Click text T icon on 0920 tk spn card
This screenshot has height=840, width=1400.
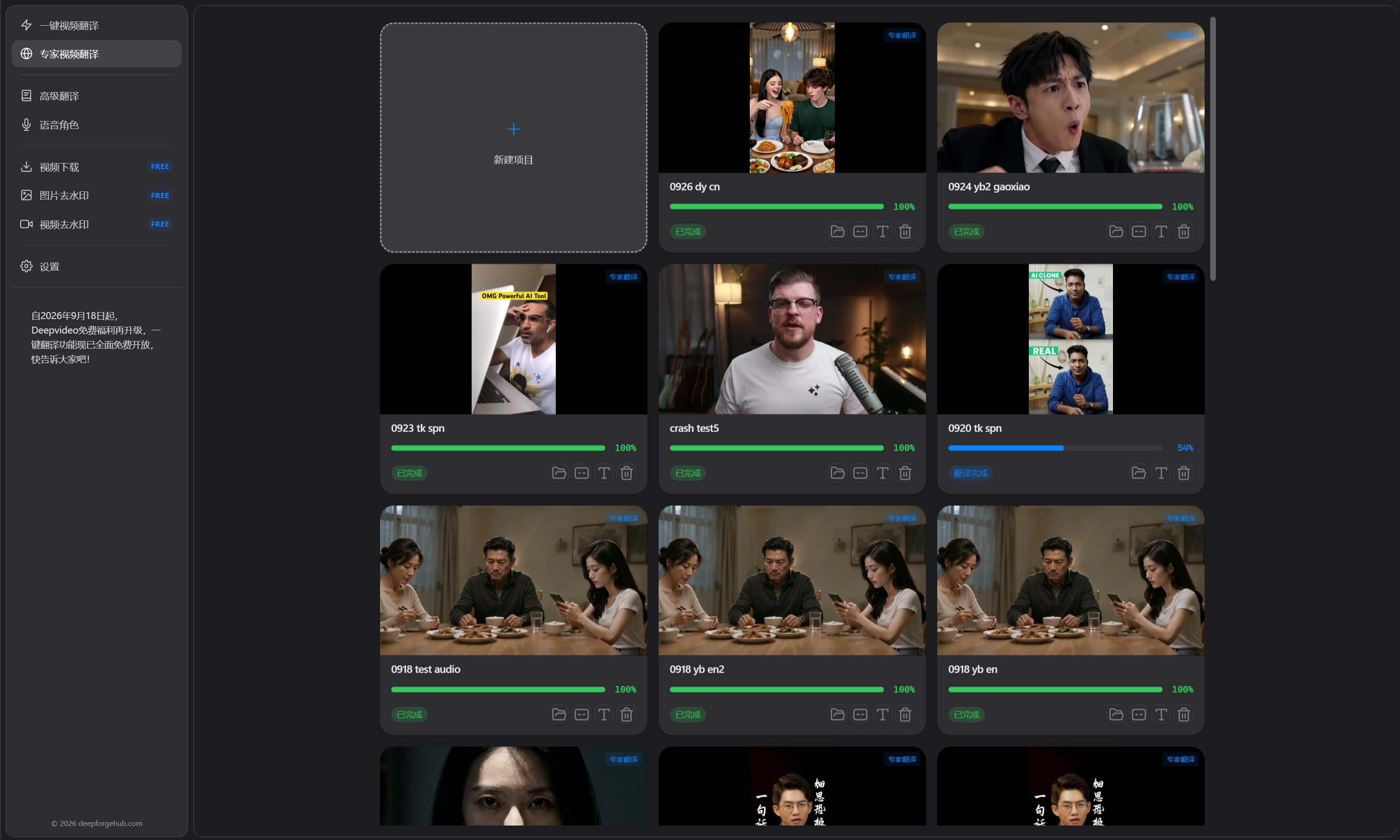(x=1161, y=473)
